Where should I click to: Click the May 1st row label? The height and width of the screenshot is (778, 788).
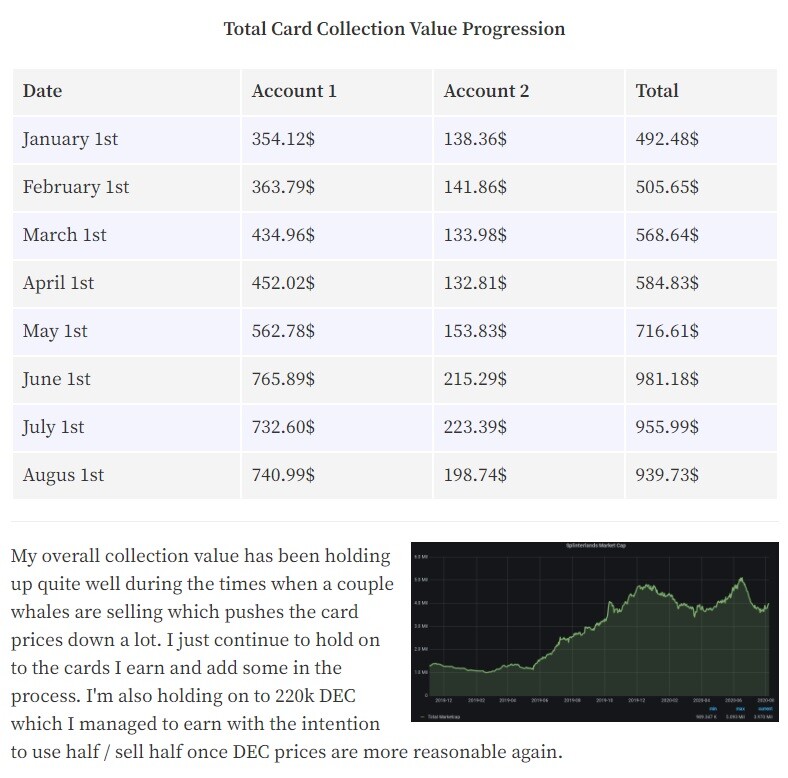tap(55, 331)
